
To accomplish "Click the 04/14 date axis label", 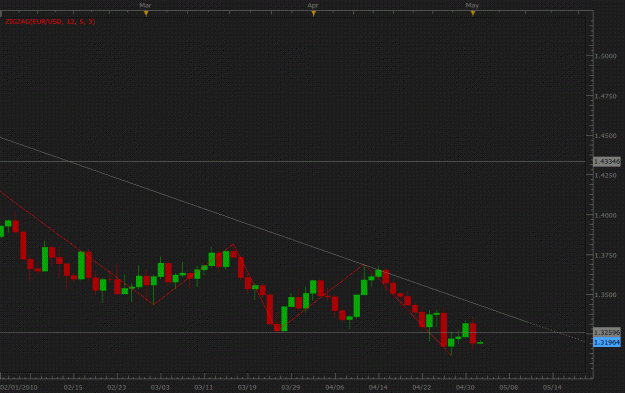I will click(378, 387).
